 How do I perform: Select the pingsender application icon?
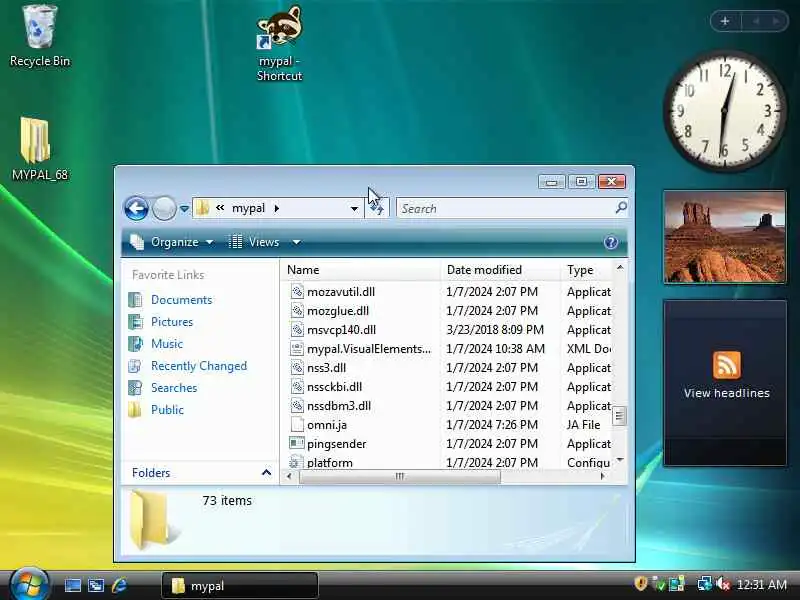(297, 443)
